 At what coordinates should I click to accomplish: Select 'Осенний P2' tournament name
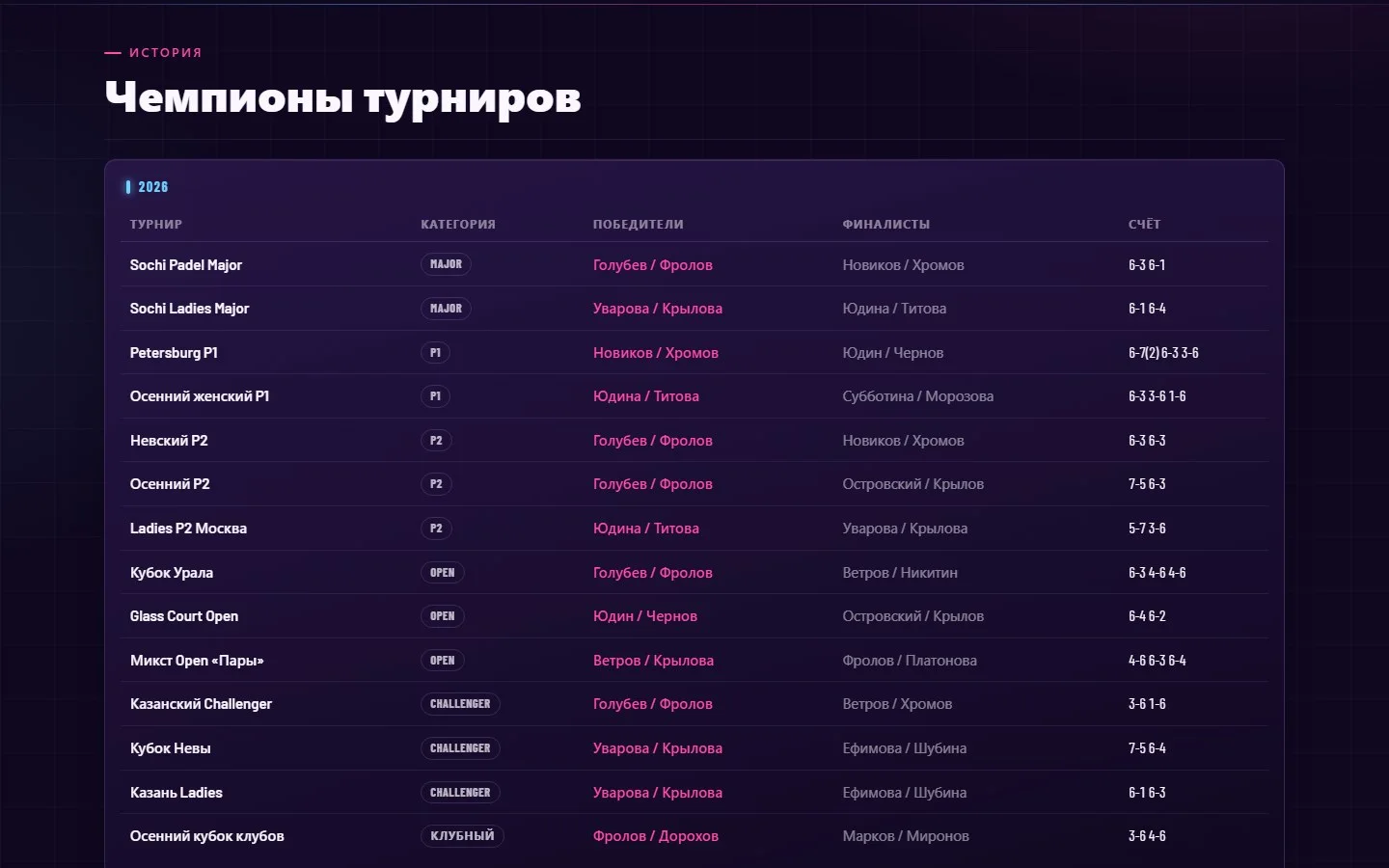[170, 484]
